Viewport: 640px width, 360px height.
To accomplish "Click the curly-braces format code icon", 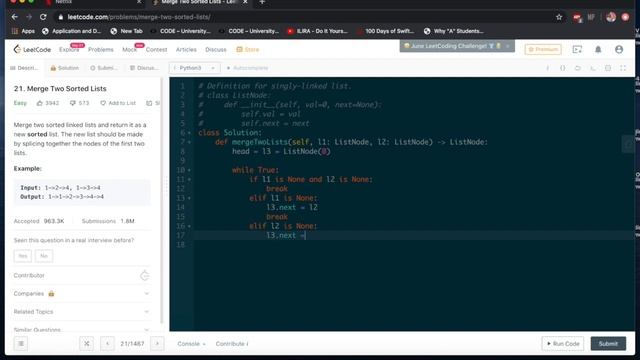I will (562, 68).
